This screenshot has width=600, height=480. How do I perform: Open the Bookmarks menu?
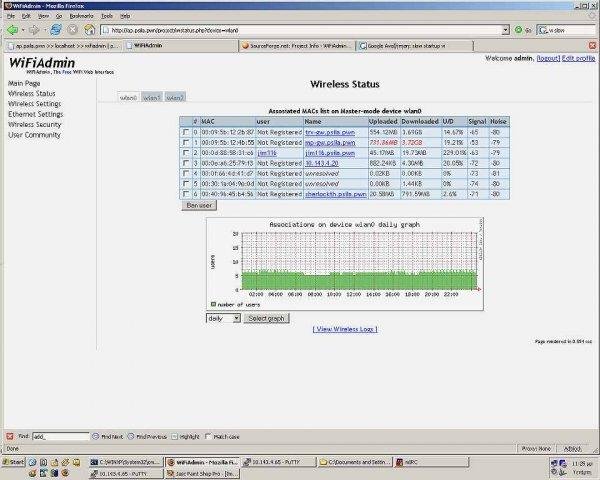coord(81,16)
